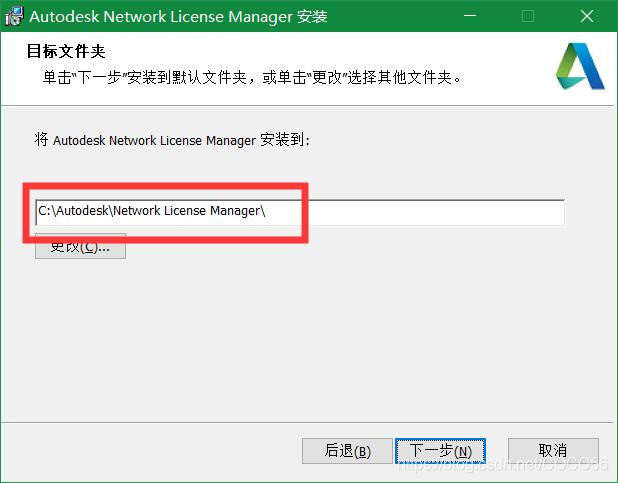Click the blank gray area below 更改 button
This screenshot has height=483, width=618.
coord(300,340)
